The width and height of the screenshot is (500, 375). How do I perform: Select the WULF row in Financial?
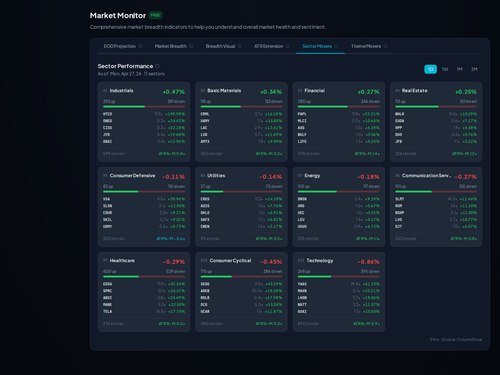point(339,135)
